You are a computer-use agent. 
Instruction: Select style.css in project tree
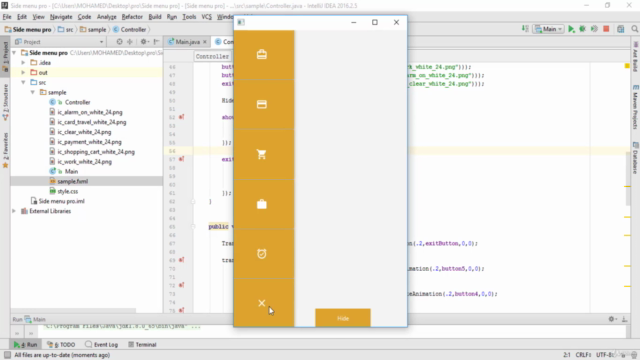coord(67,191)
